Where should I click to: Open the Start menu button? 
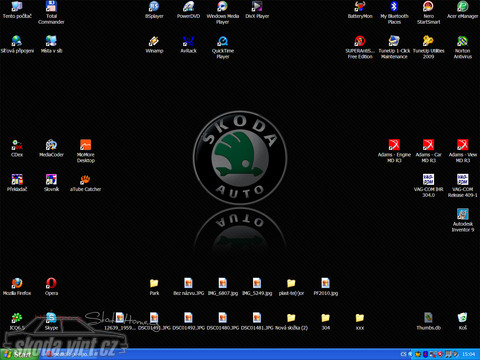click(19, 354)
